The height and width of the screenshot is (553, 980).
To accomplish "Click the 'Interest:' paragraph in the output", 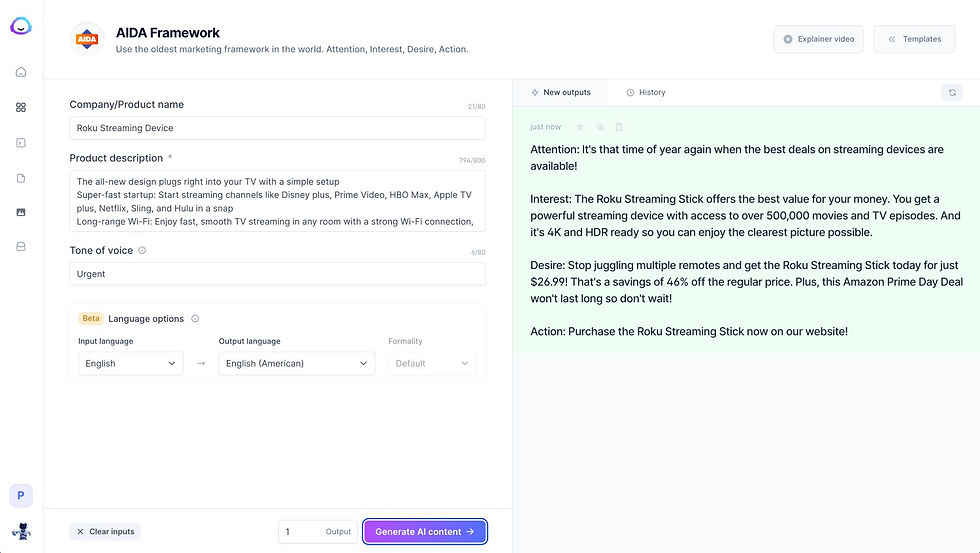I will click(746, 216).
